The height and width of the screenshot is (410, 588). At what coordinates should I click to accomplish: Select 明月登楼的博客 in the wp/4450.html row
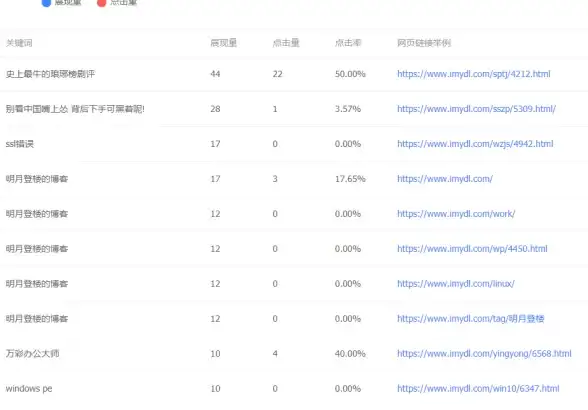pos(37,249)
